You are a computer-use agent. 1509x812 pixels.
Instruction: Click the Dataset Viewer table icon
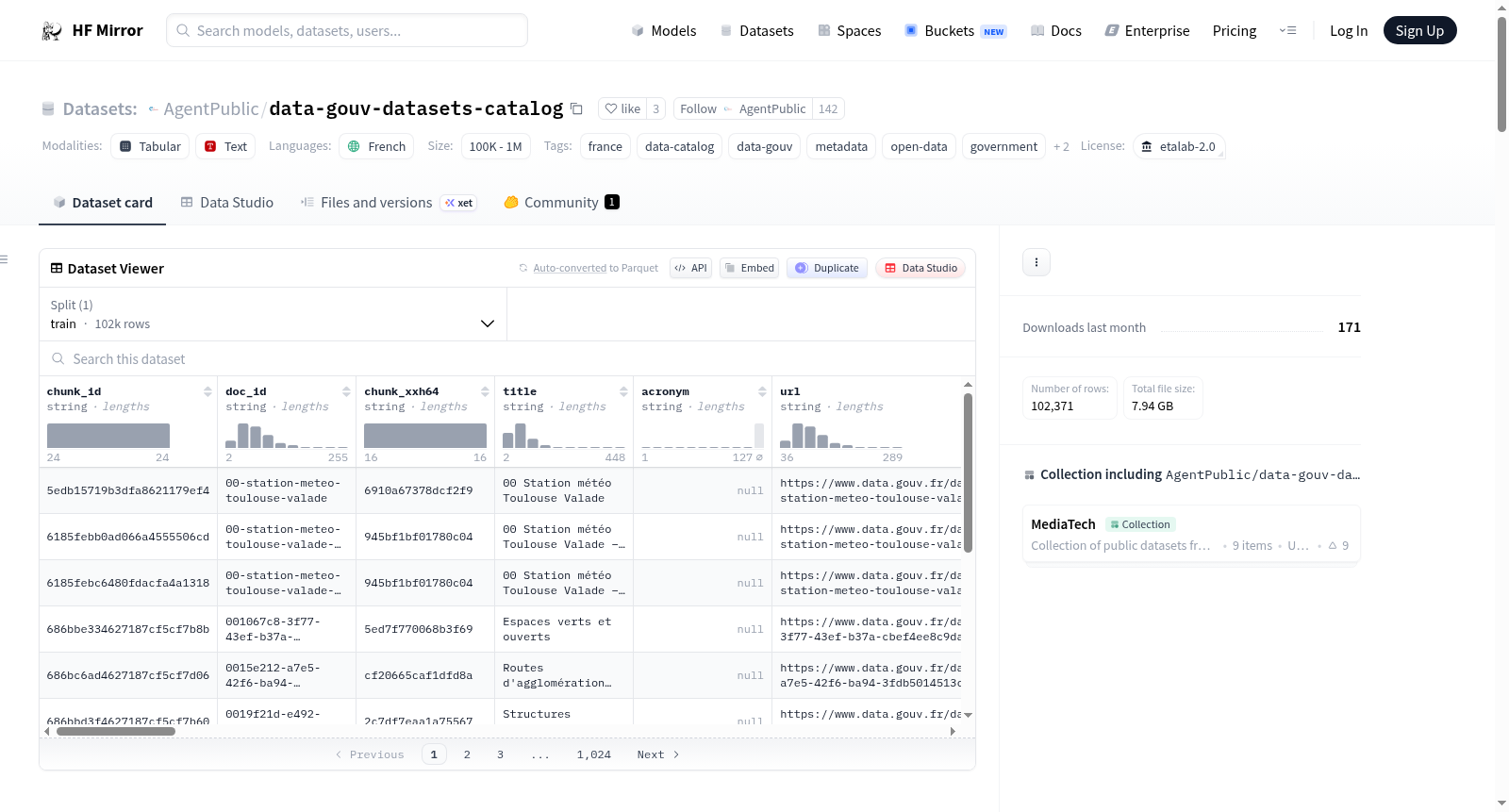coord(57,269)
